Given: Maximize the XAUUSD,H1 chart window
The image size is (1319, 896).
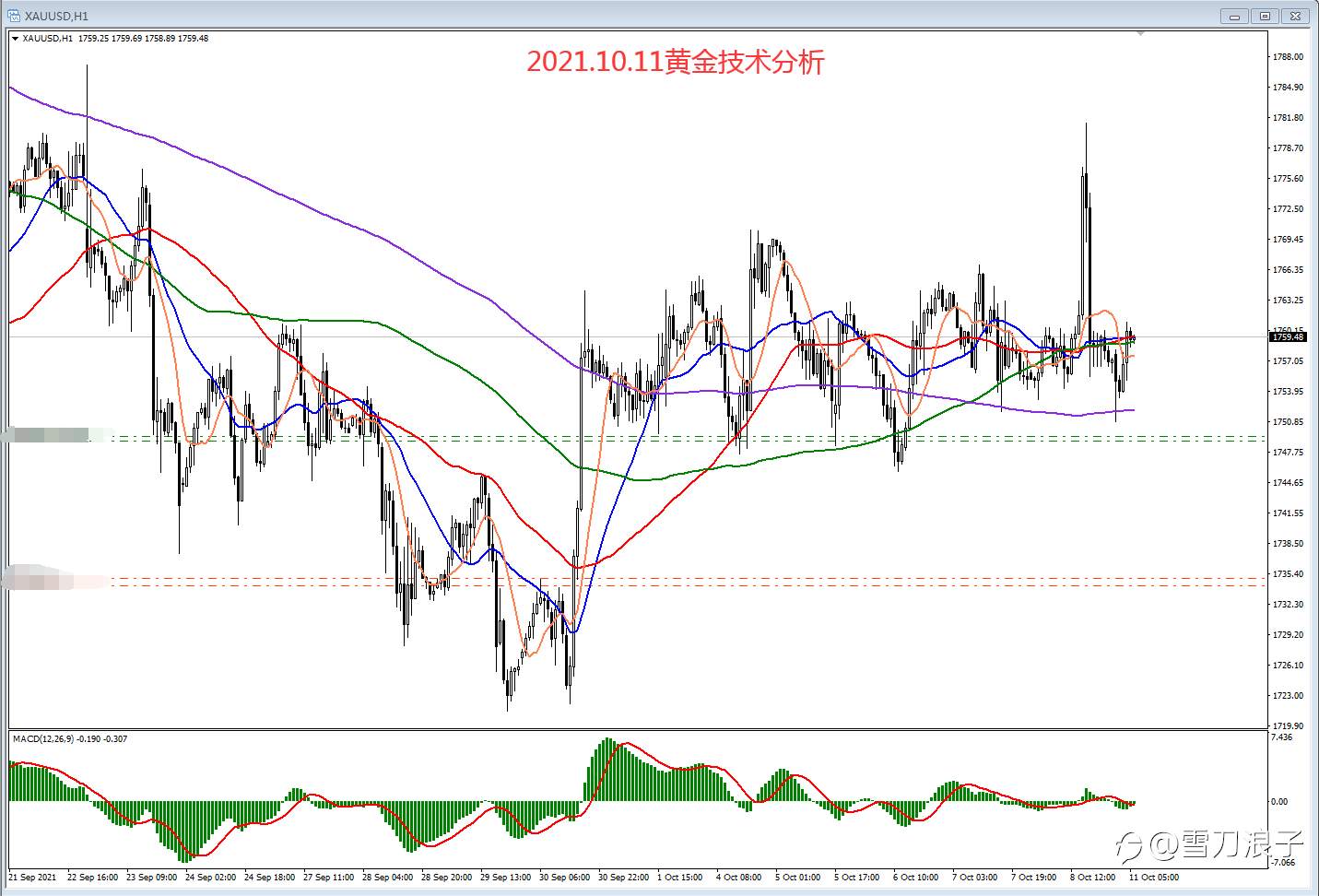Looking at the screenshot, I should click(x=1265, y=16).
